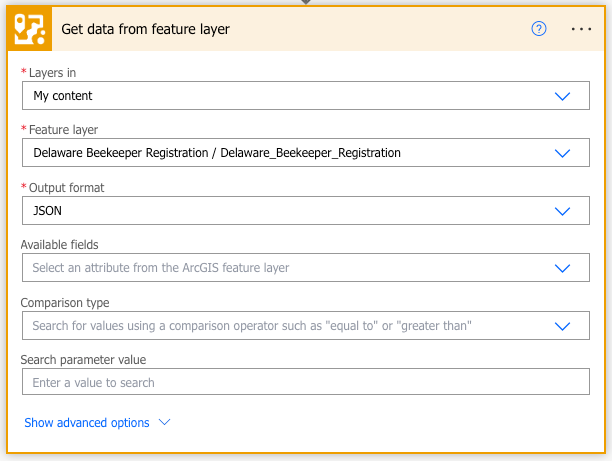
Task: Expand the Feature layer dropdown arrow
Action: pos(562,153)
